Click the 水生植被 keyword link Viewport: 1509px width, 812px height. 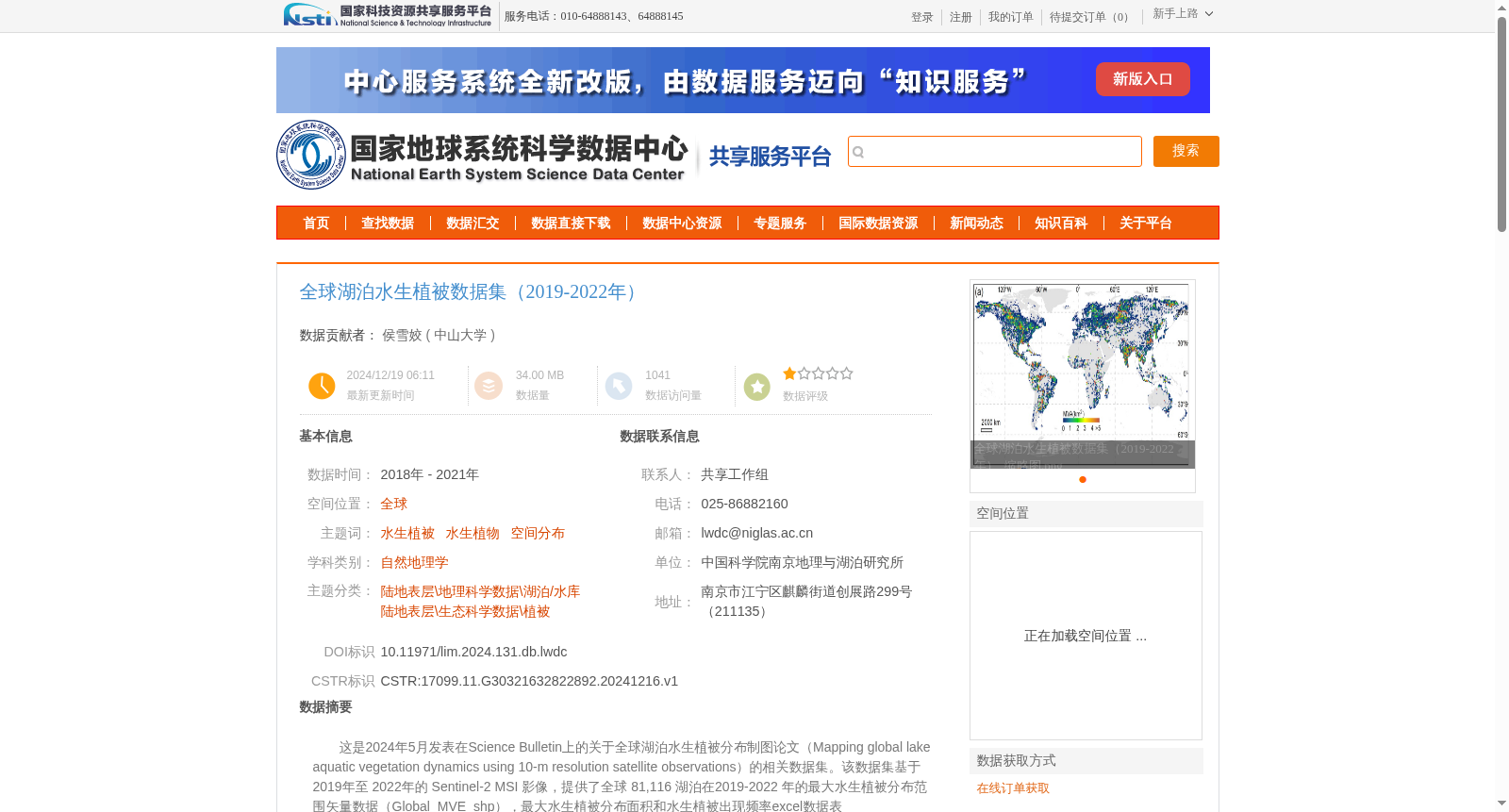(x=407, y=533)
